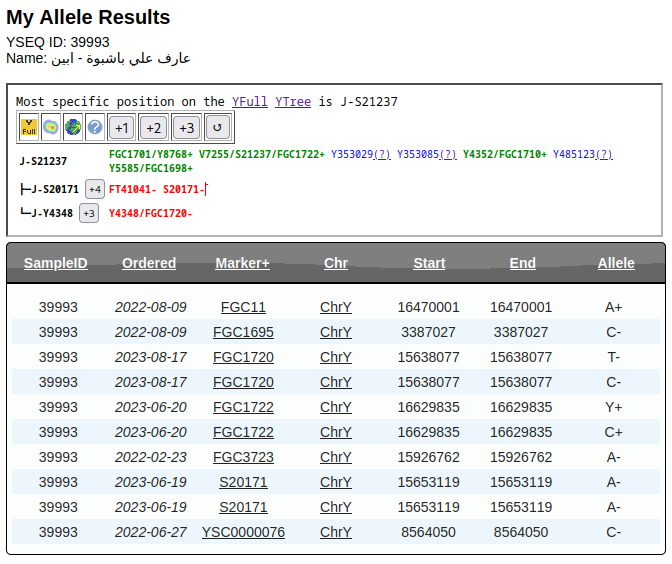Click allele A+ in FGC11 row
This screenshot has width=672, height=564.
click(x=613, y=307)
